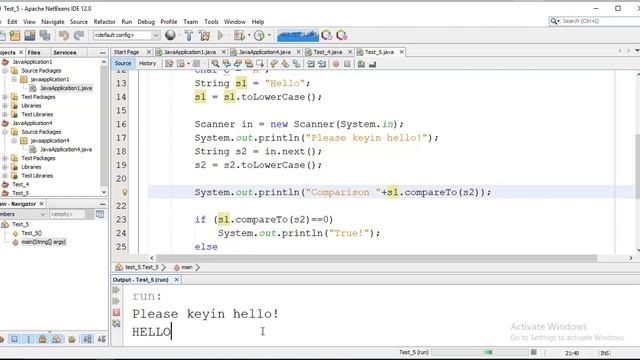640x360 pixels.
Task: Select the Test_4 project node
Action: coord(20,184)
